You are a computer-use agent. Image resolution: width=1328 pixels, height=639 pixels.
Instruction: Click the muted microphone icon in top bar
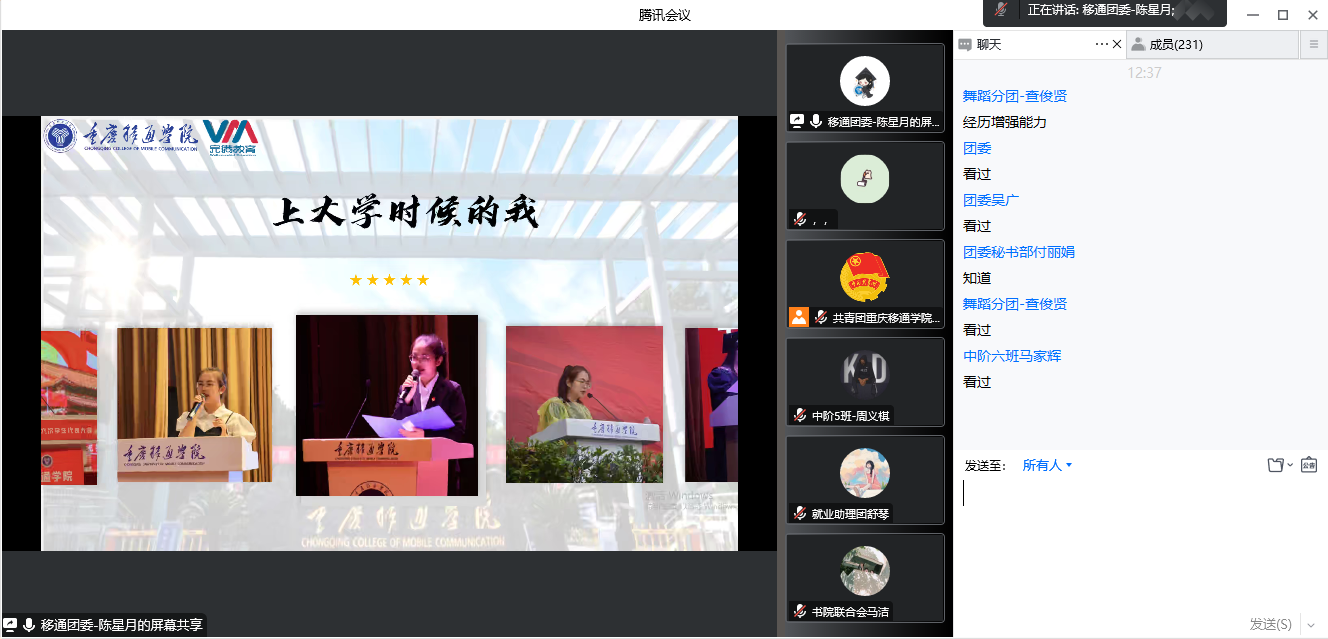click(1001, 10)
